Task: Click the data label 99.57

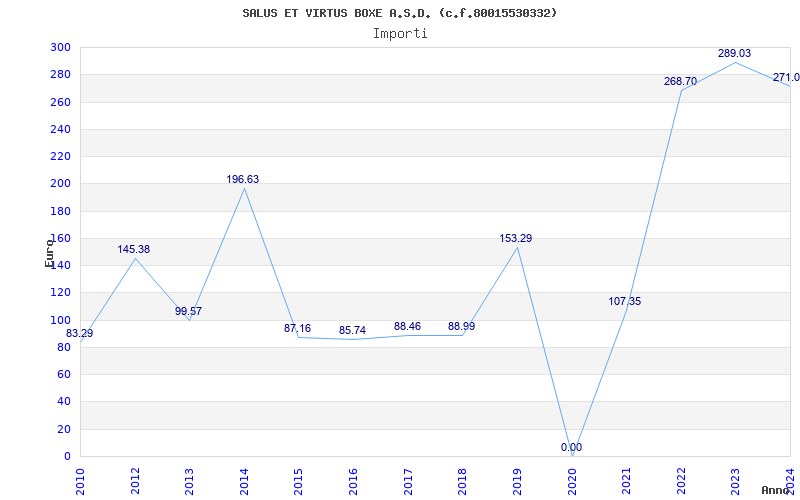Action: tap(188, 311)
